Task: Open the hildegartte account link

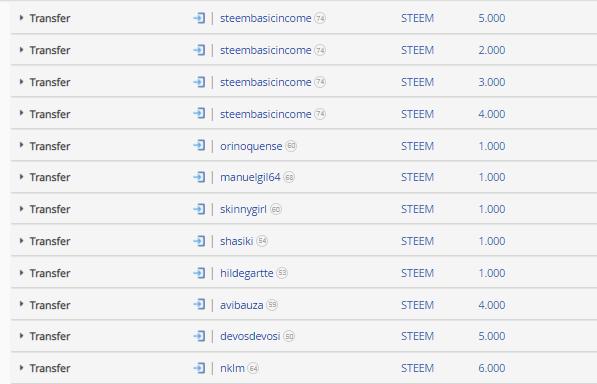Action: point(247,273)
